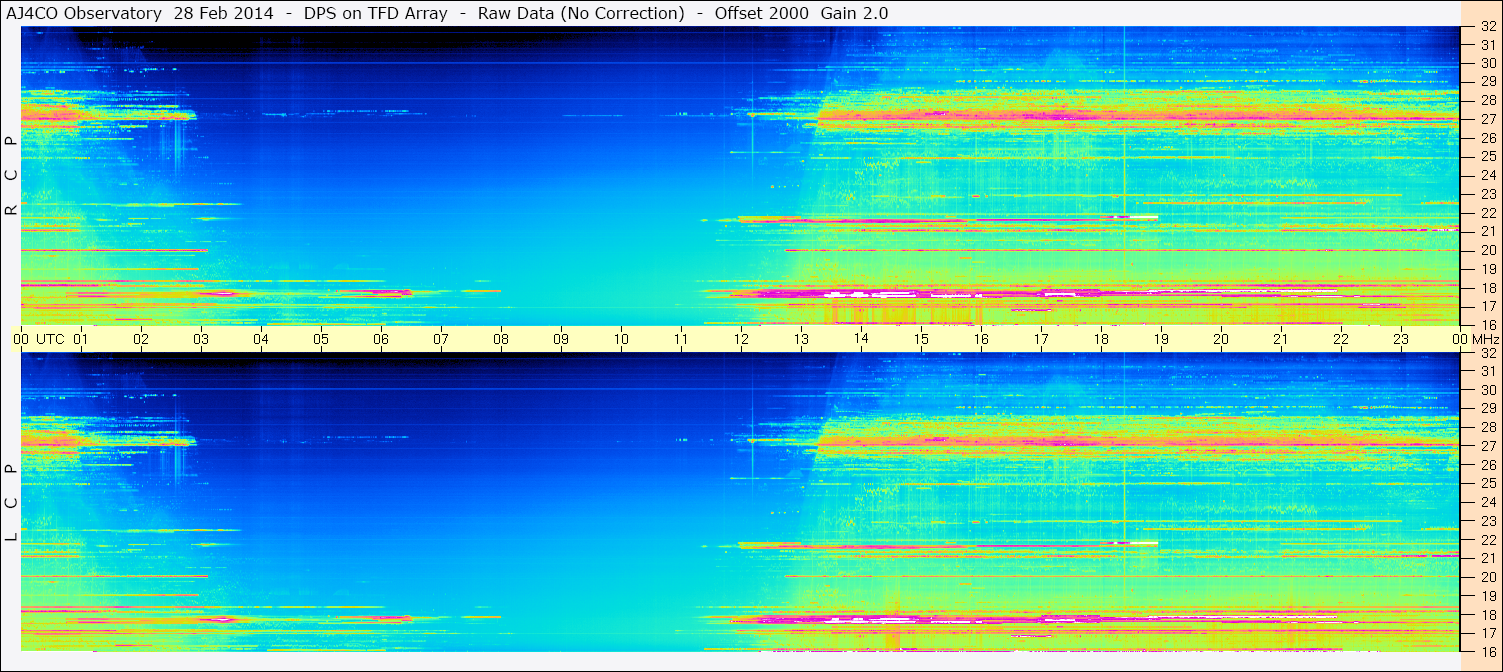Click hour 09 on the UTC time axis

[561, 339]
